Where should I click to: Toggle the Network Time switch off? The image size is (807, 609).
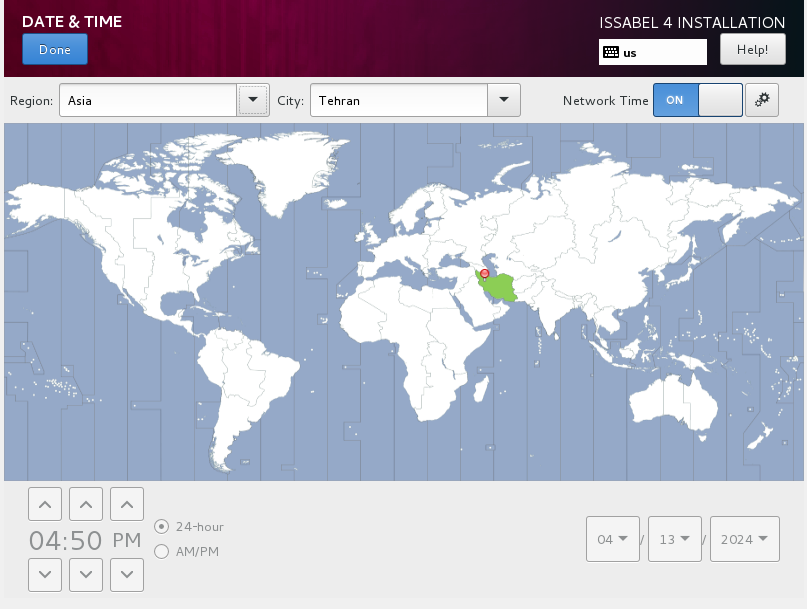[698, 100]
